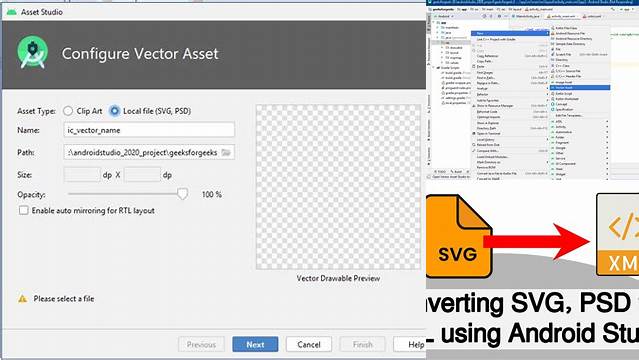Choose the highlighted Vector Asset menu entry
The image size is (639, 360).
tap(580, 88)
